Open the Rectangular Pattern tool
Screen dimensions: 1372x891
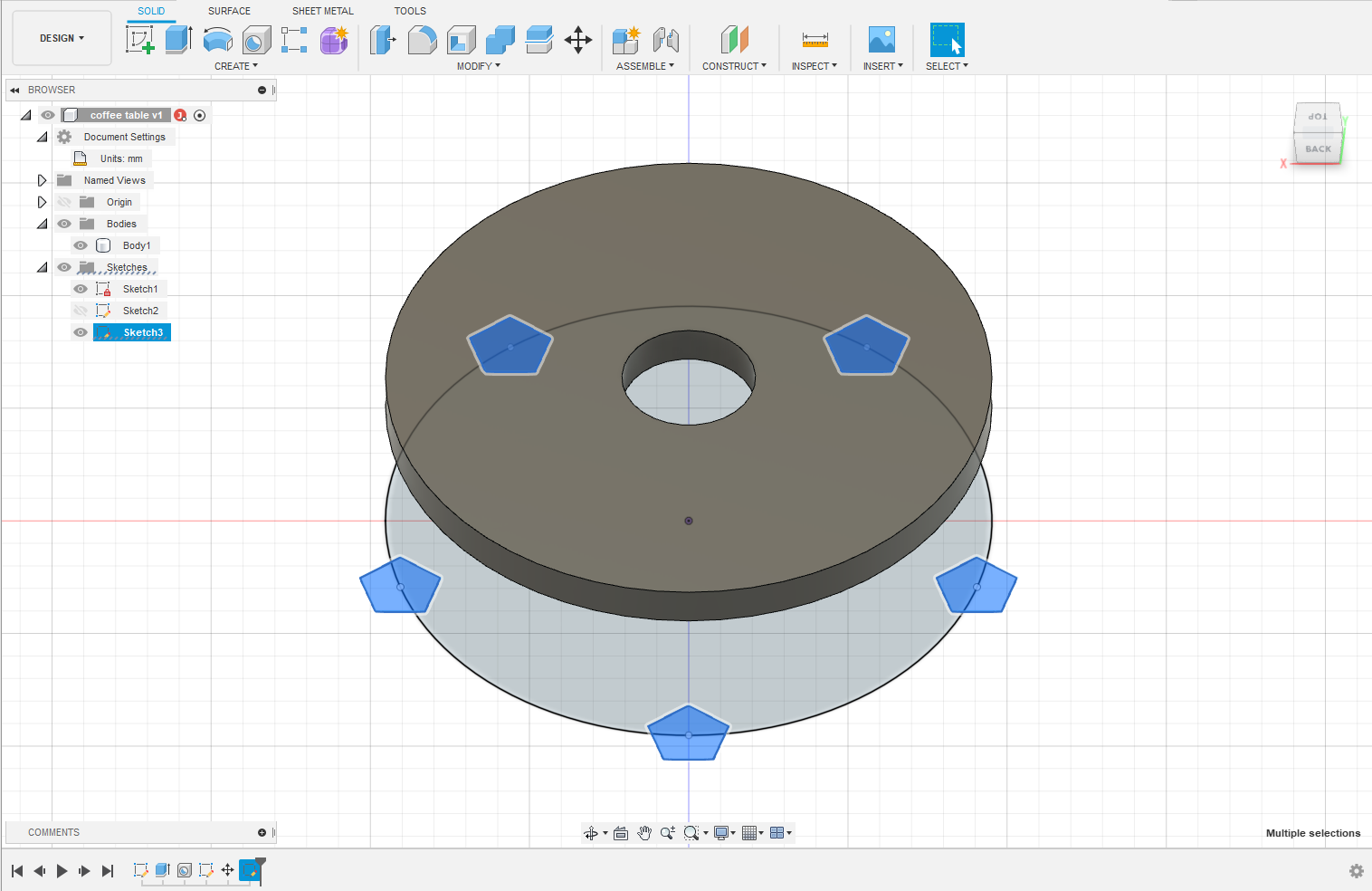point(294,40)
